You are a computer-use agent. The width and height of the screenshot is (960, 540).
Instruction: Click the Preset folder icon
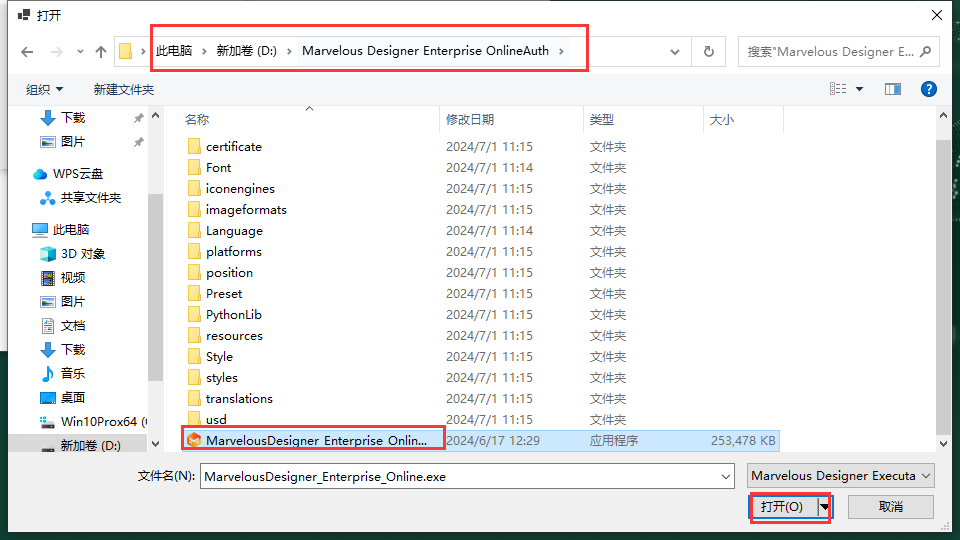click(x=194, y=293)
